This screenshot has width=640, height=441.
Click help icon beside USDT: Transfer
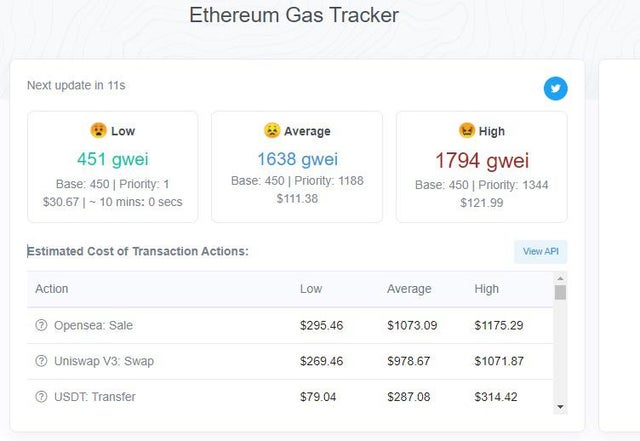tap(41, 397)
